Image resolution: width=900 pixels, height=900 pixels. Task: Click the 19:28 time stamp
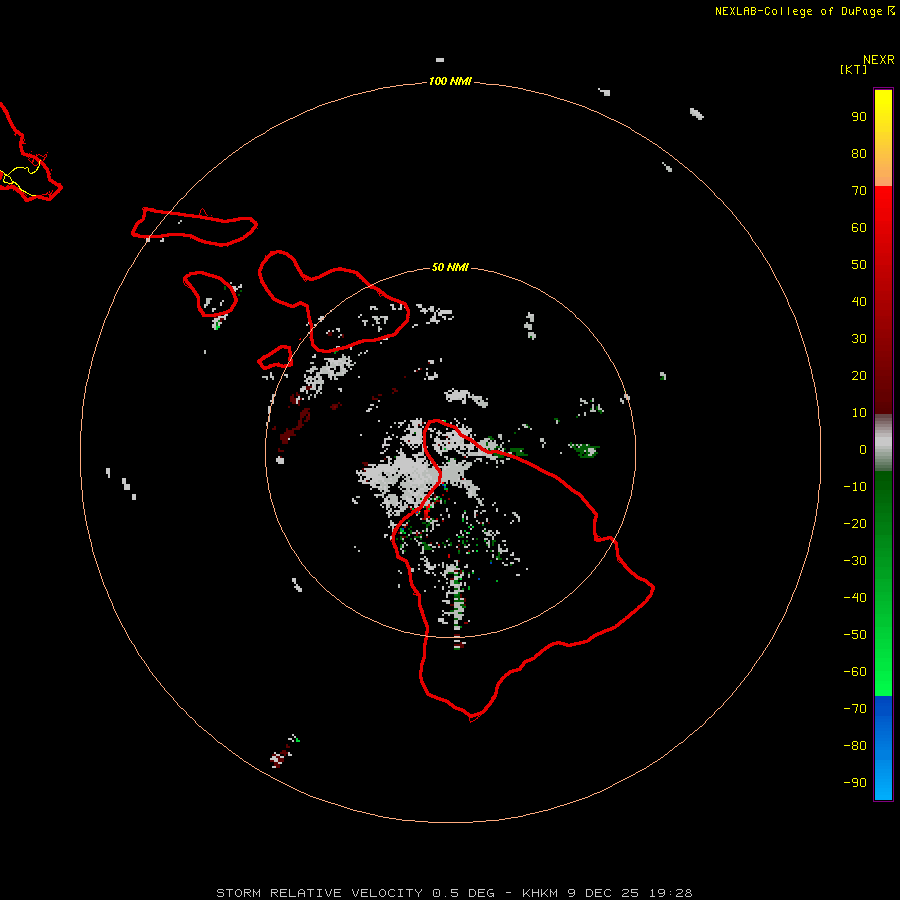click(x=670, y=893)
